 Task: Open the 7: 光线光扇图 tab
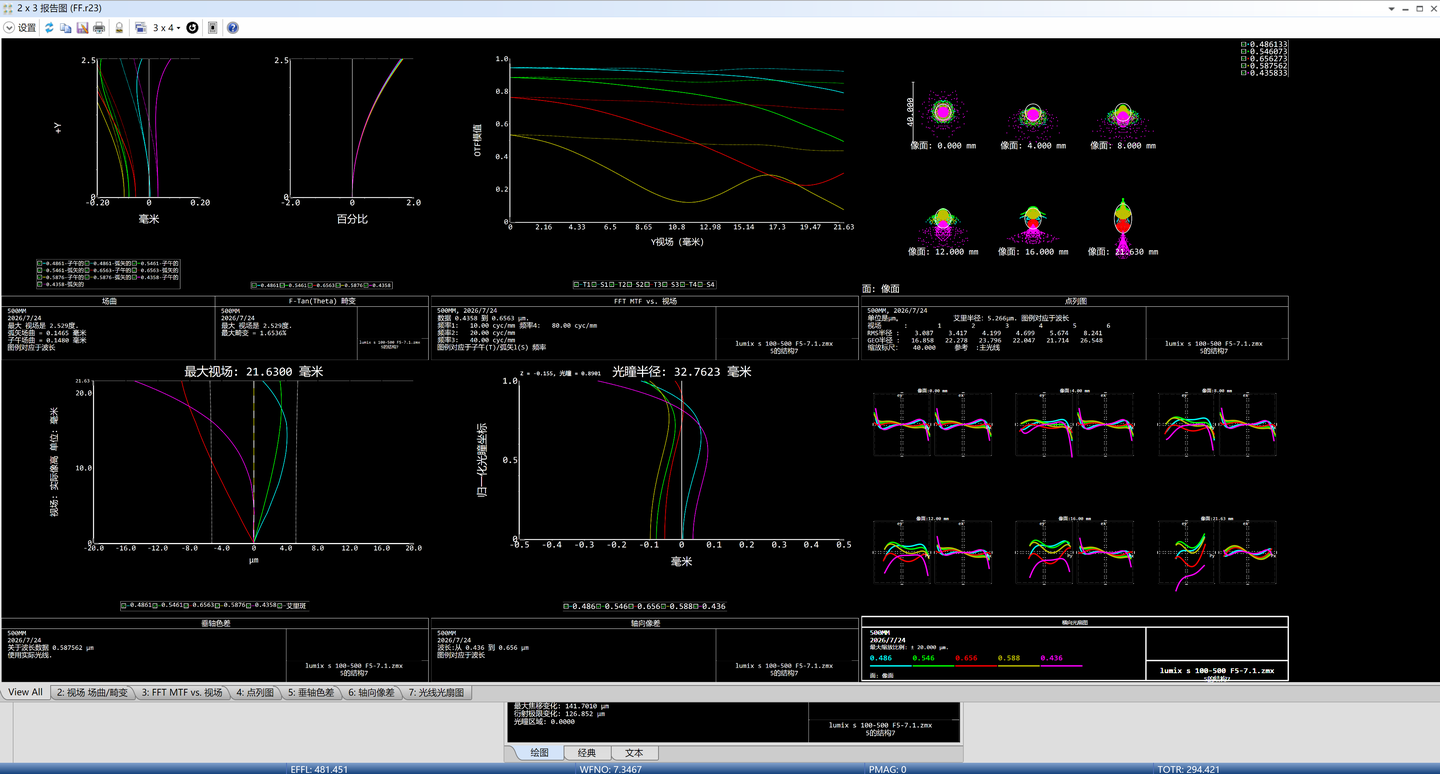(436, 692)
